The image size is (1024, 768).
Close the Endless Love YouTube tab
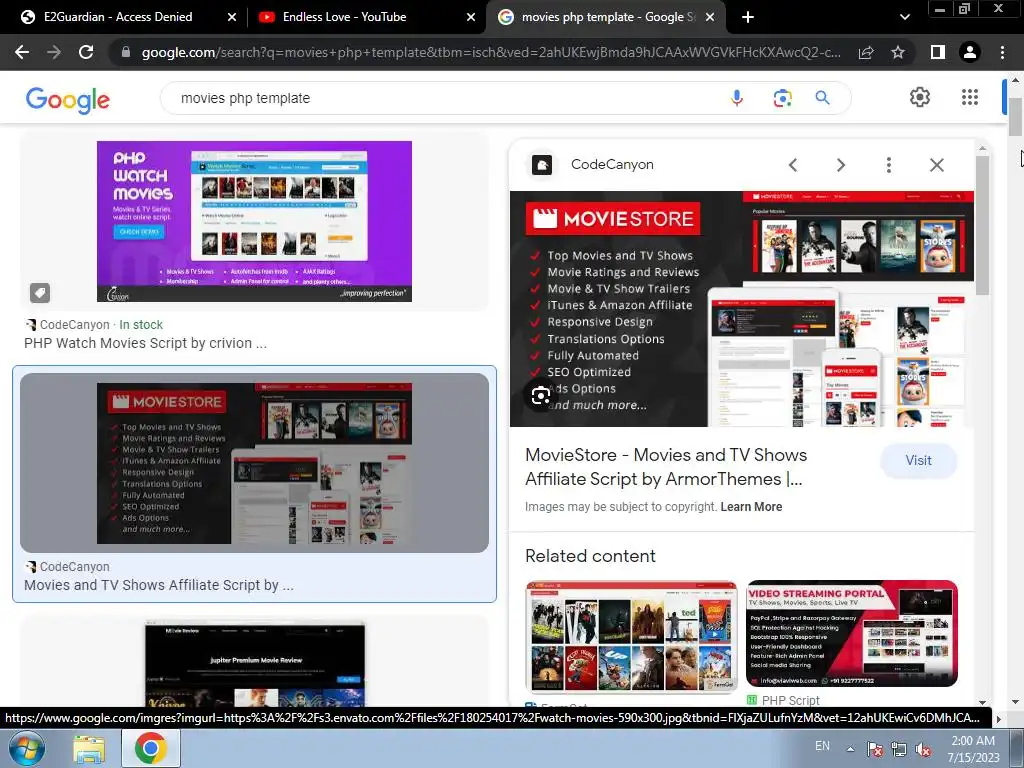(x=471, y=17)
